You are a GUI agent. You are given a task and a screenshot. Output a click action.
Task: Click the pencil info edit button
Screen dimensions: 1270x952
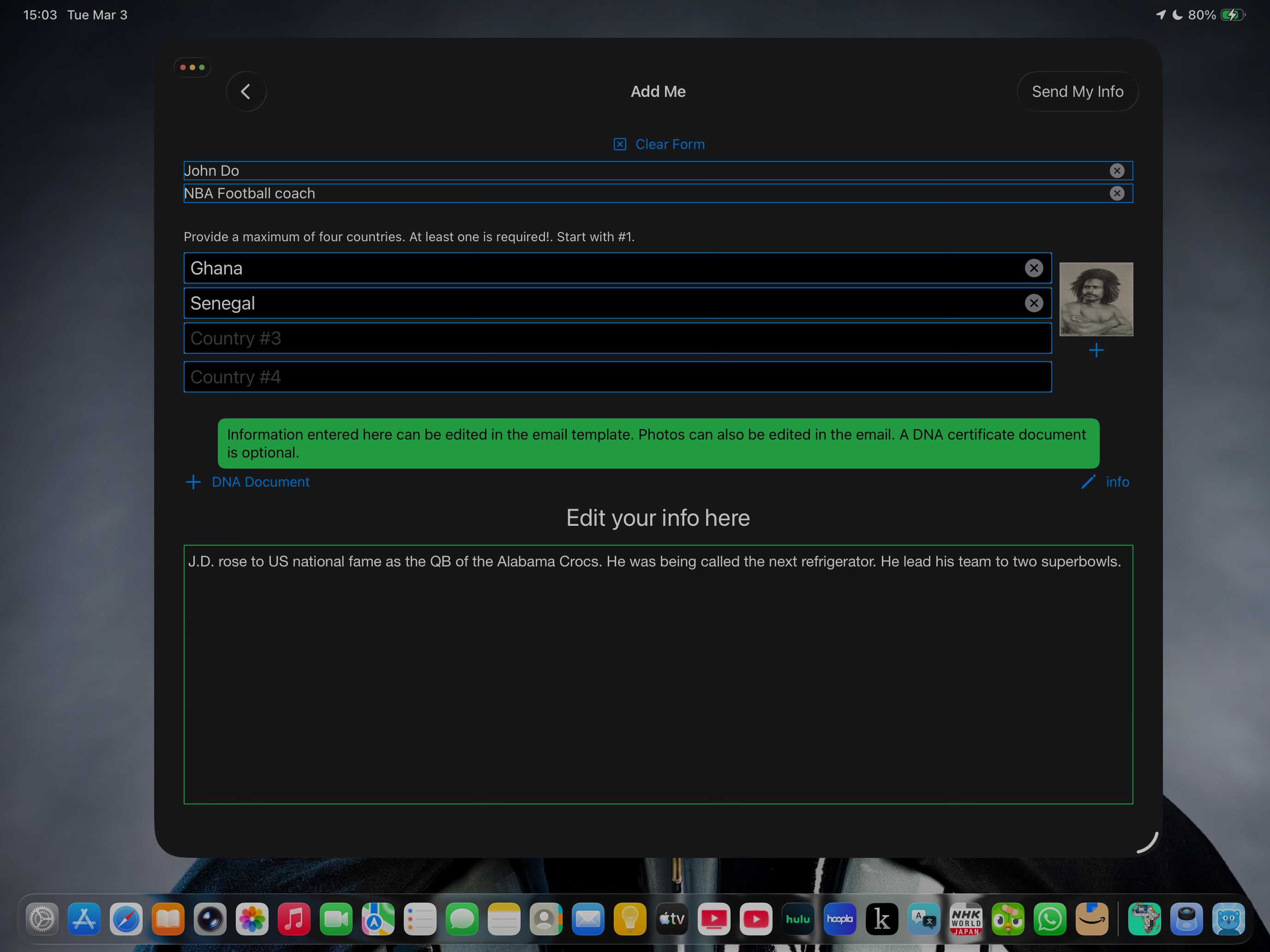tap(1105, 482)
